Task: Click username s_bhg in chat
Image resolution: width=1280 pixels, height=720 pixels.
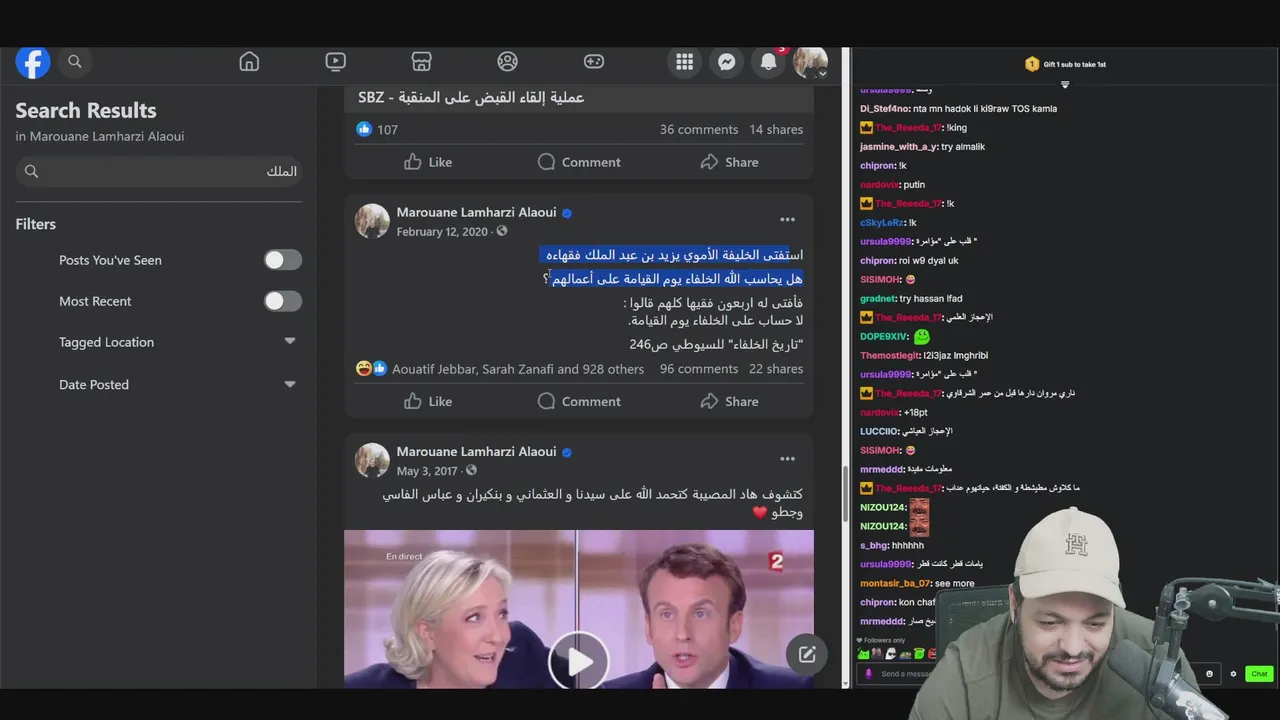Action: tap(875, 545)
